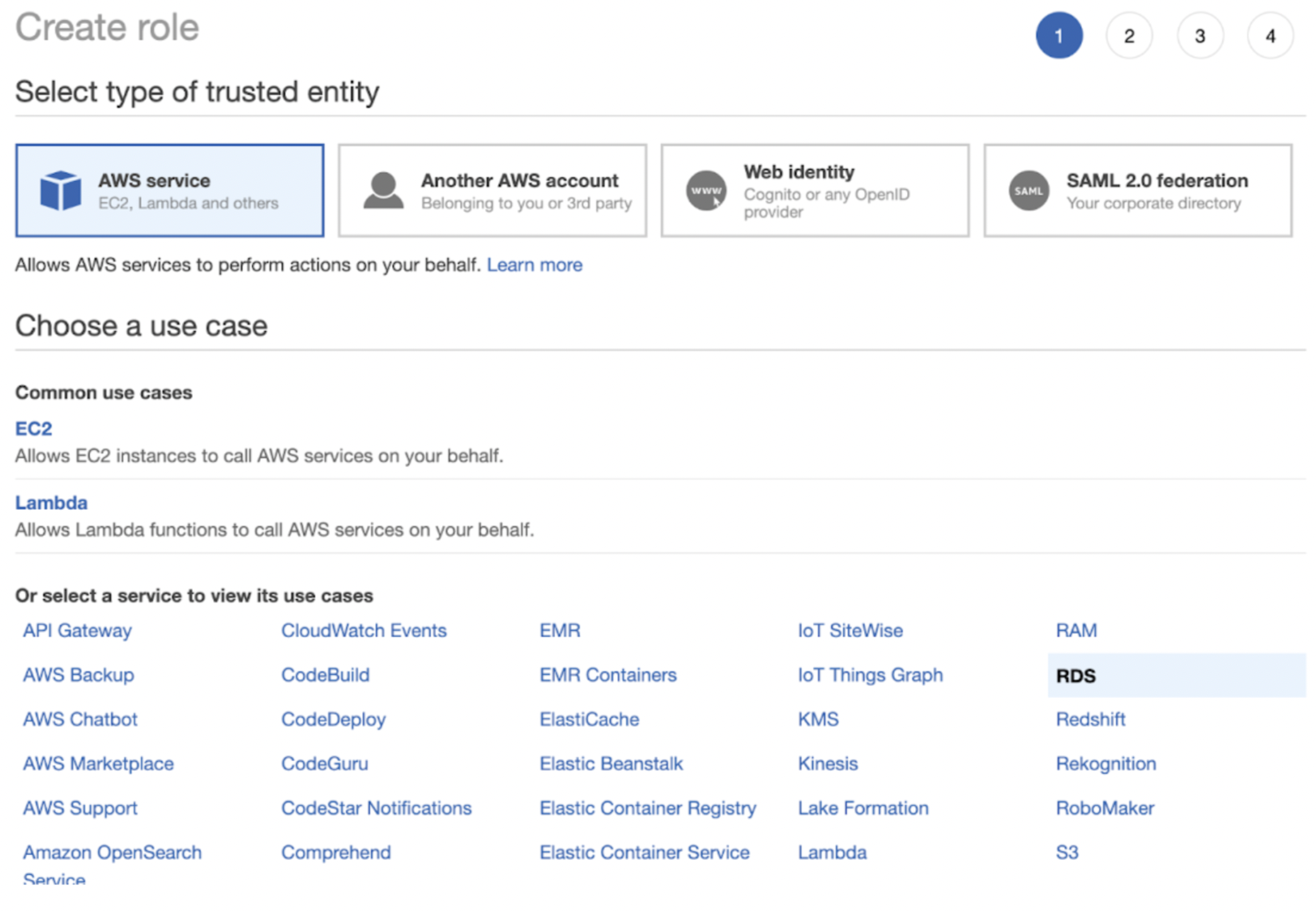This screenshot has height=911, width=1316.
Task: Select S3 service
Action: (x=1067, y=852)
